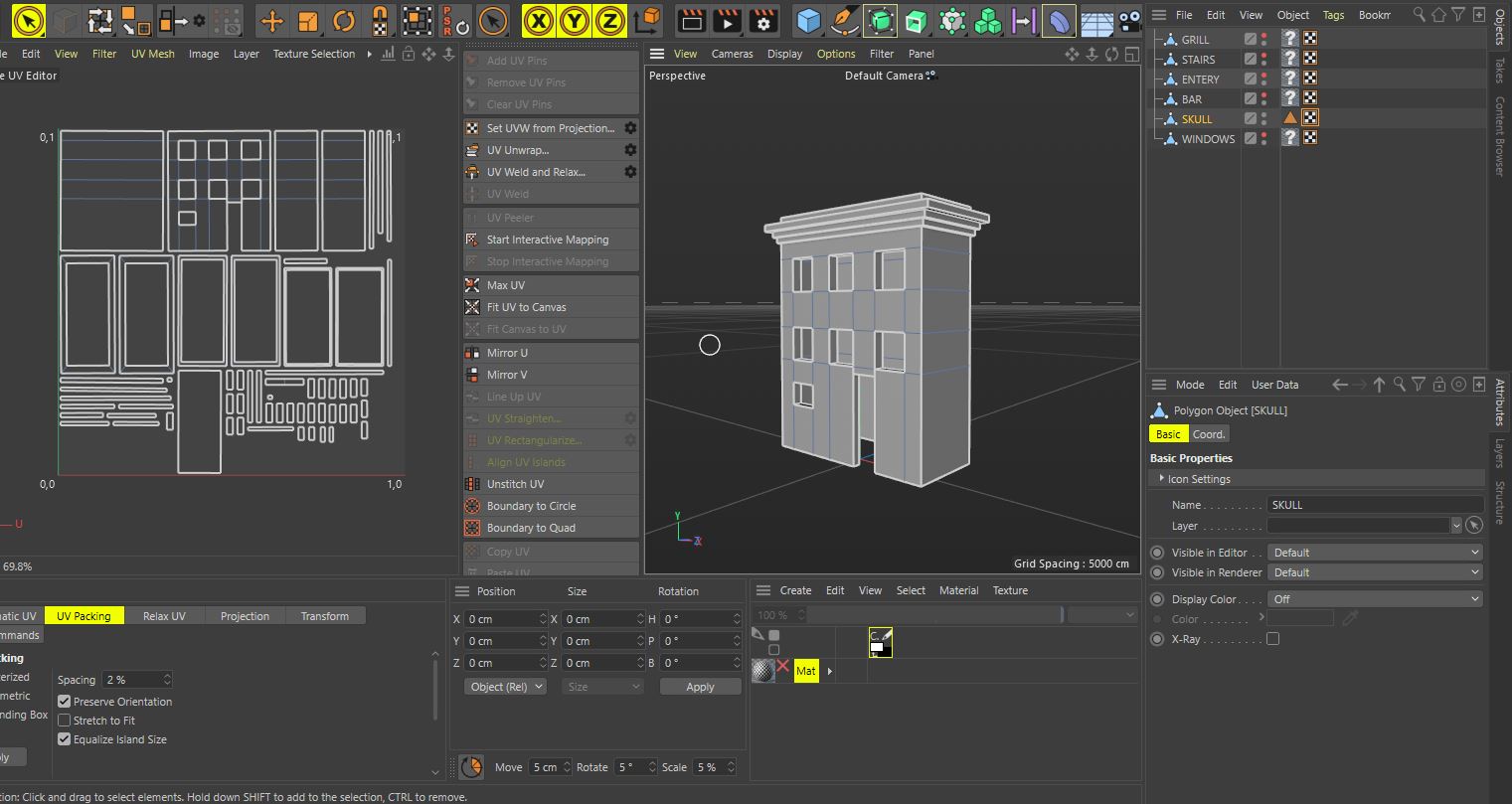
Task: Select the Live Selection tool in top toolbar
Action: click(x=29, y=20)
